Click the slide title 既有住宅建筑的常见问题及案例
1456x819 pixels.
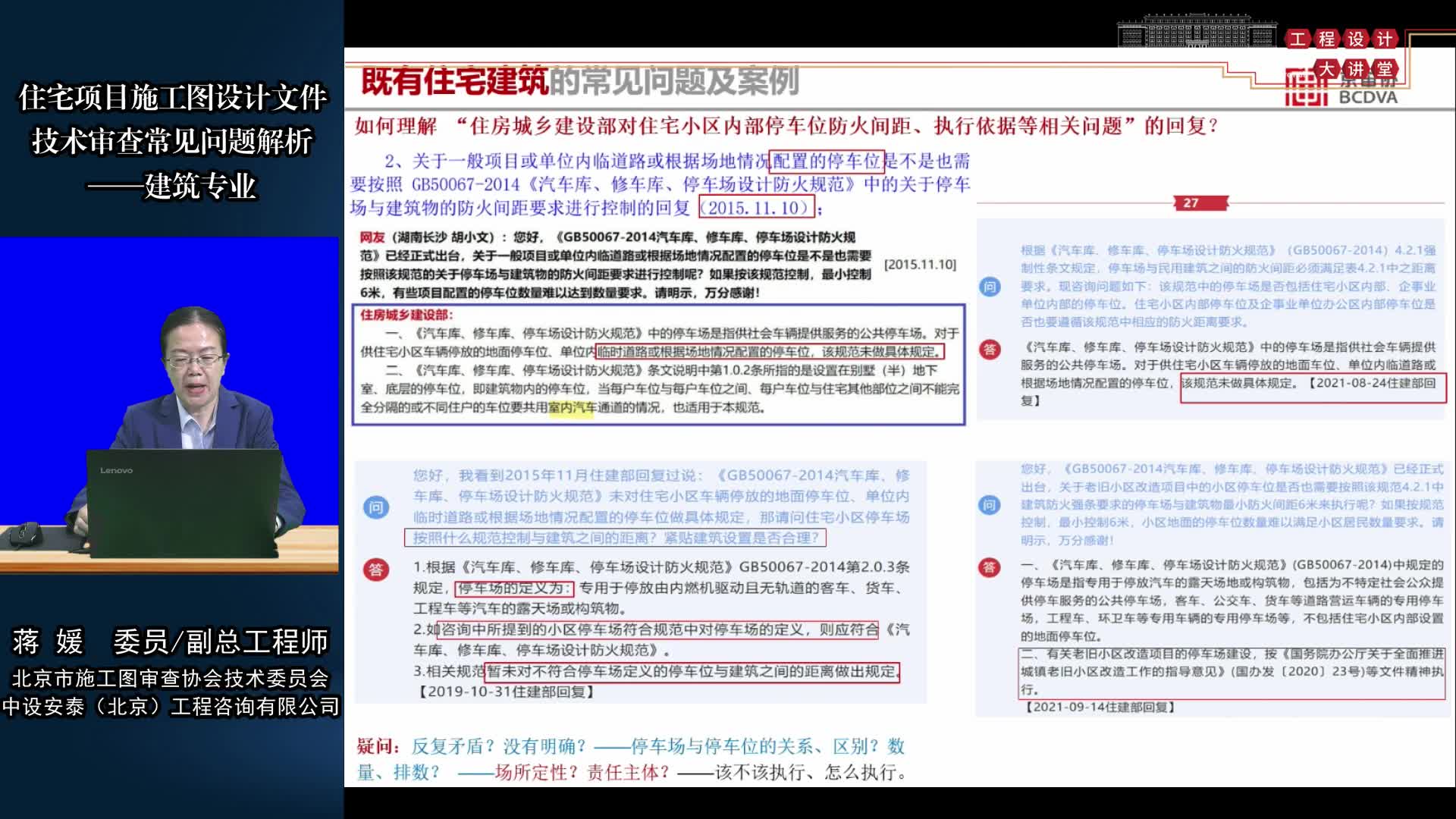(580, 81)
